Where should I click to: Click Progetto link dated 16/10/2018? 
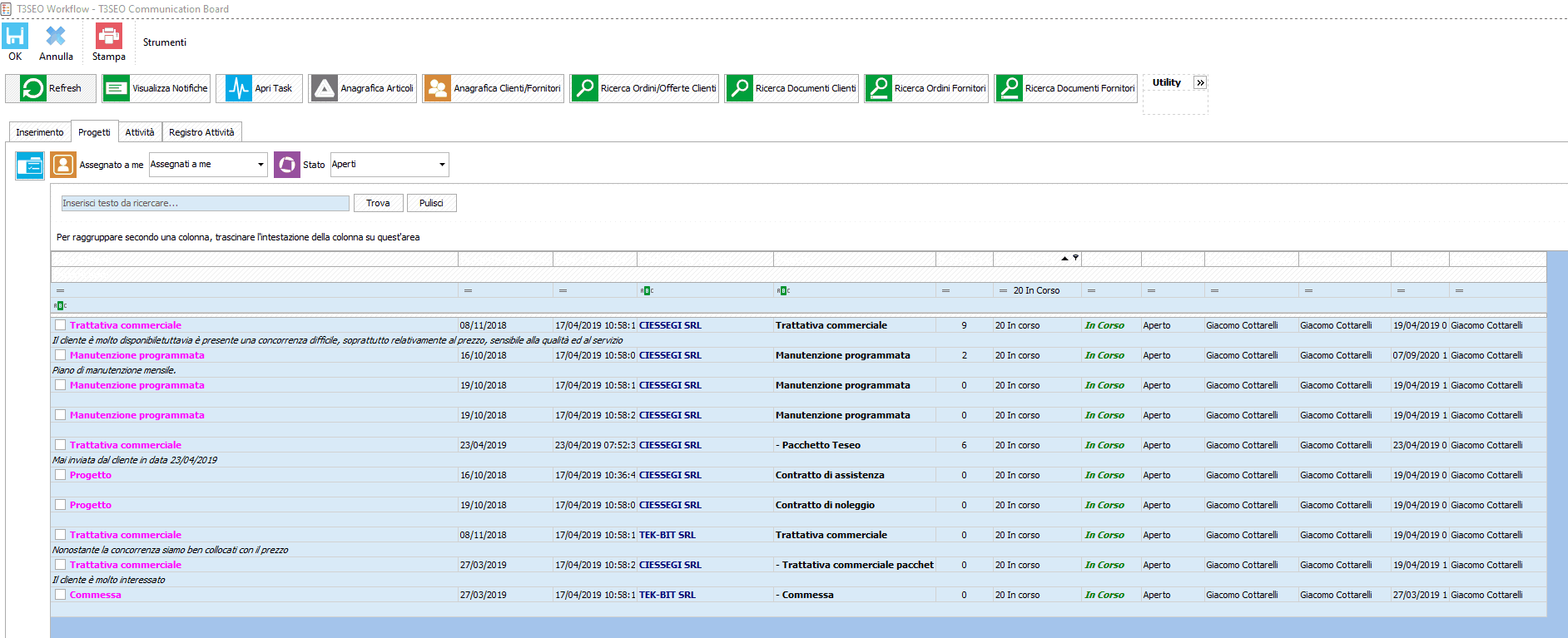91,475
